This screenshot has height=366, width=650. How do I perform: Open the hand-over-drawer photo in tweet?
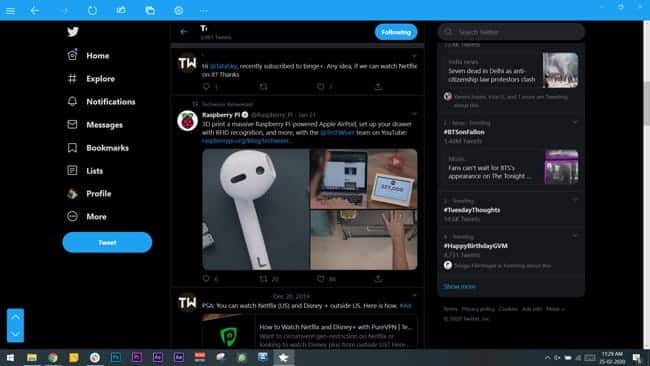(364, 240)
